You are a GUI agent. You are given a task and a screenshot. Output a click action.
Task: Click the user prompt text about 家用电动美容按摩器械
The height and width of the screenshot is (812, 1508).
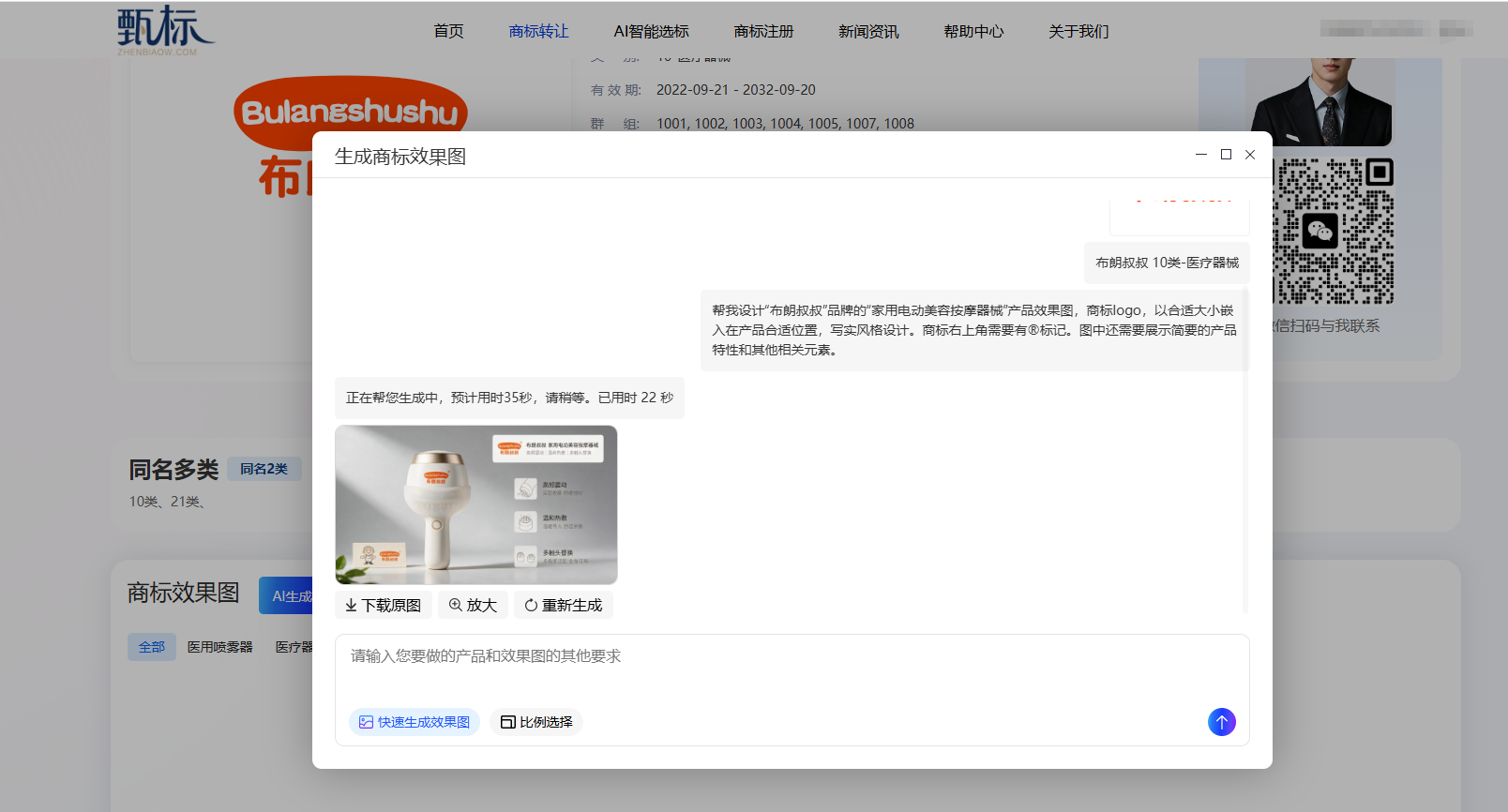(x=973, y=330)
